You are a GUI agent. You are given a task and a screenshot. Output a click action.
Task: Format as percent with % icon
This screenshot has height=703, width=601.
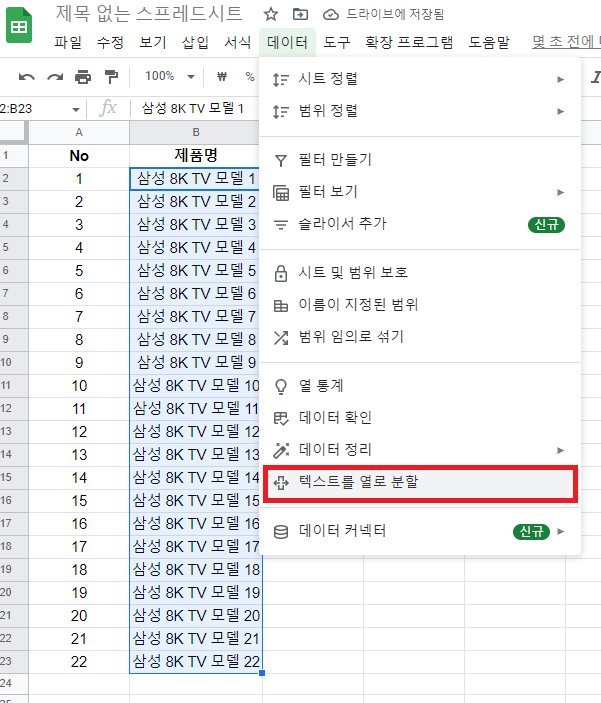pos(250,77)
